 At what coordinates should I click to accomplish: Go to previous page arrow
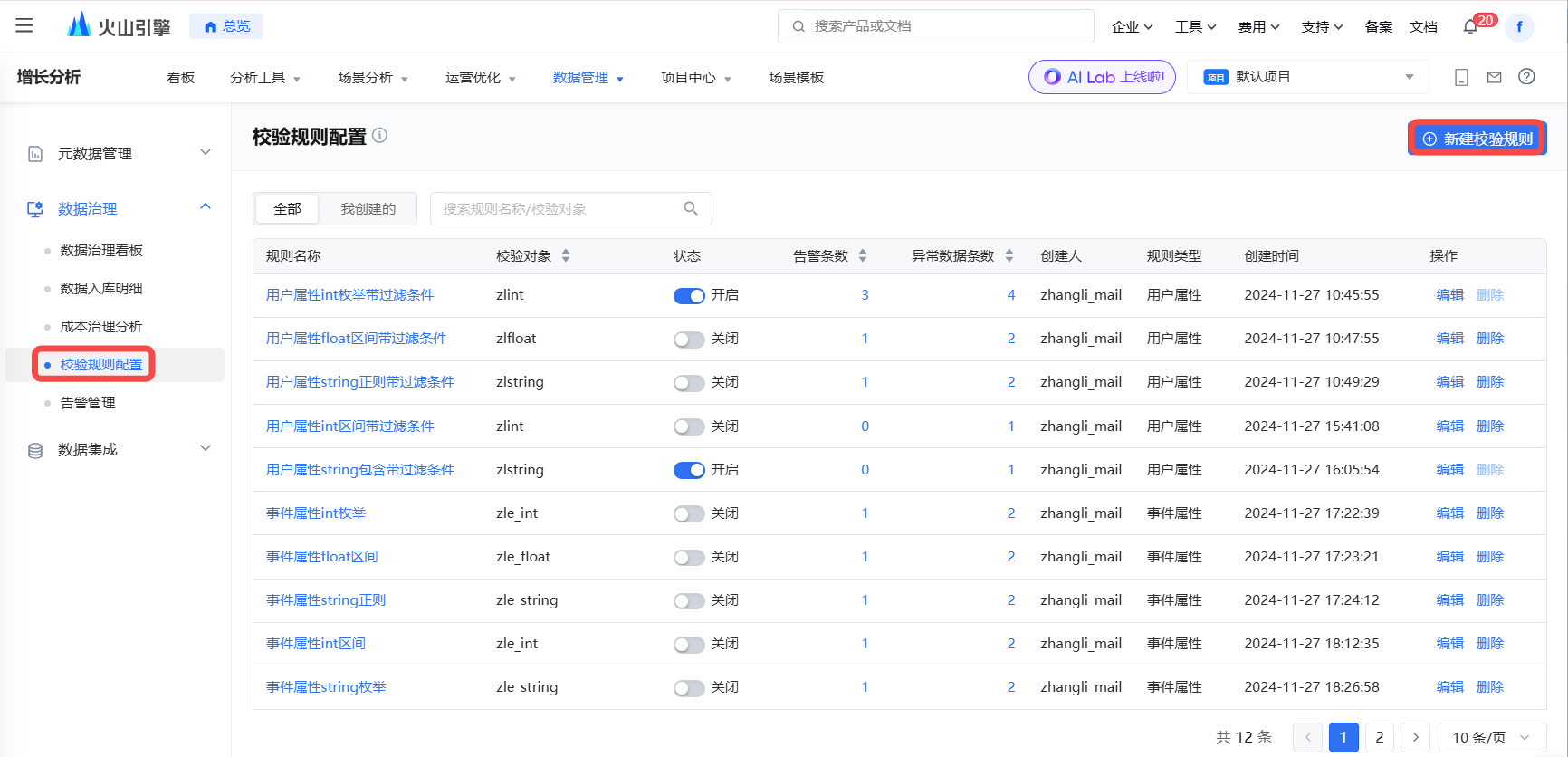(1307, 737)
